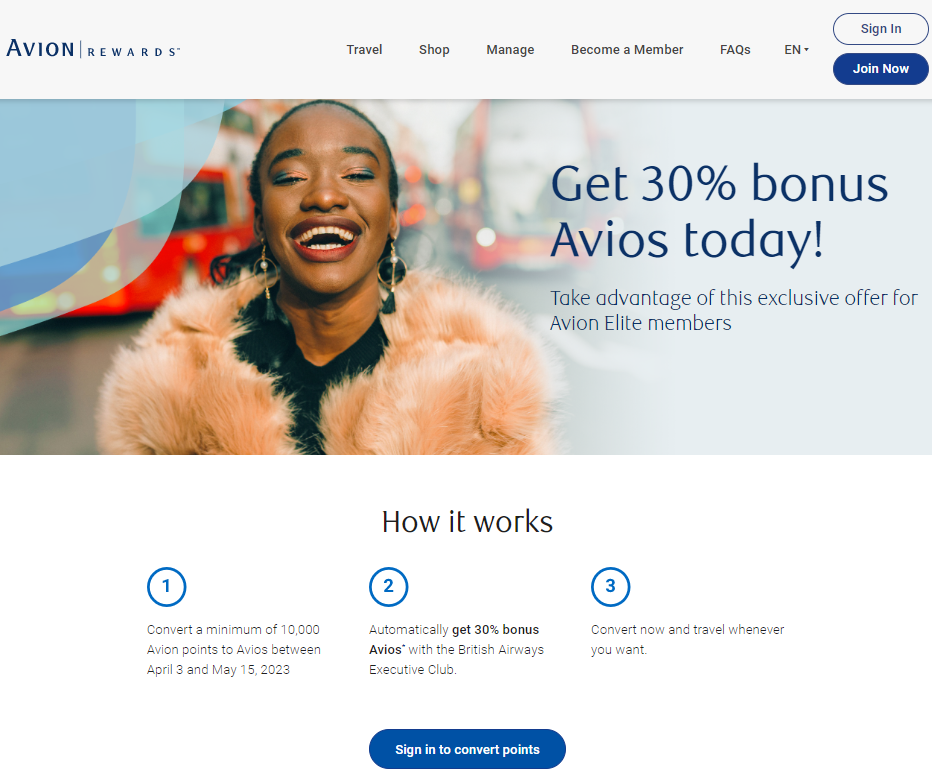Click the April 3 and May 15 date text
Viewport: 932px width, 777px height.
pos(218,669)
